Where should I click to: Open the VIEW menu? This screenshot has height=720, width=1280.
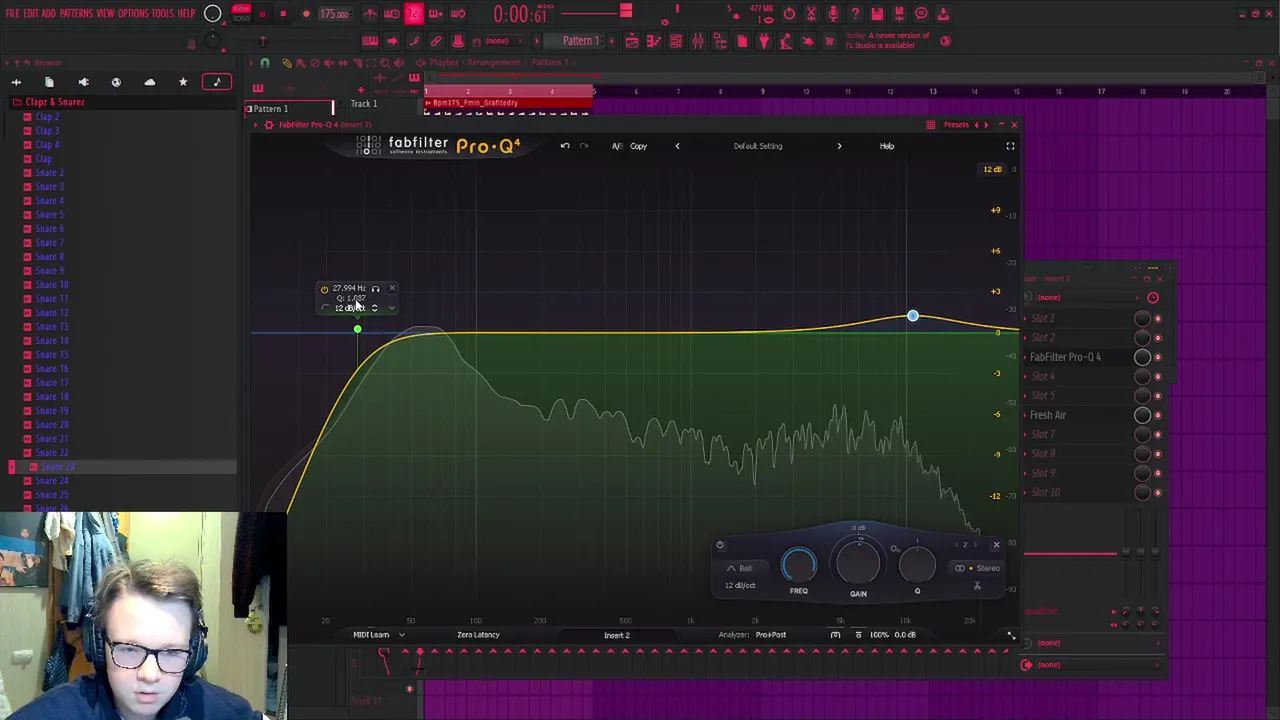[105, 14]
